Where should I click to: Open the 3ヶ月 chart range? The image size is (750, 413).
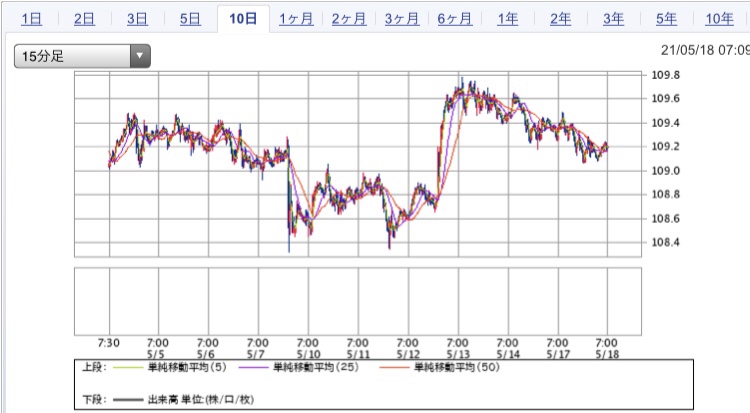(x=402, y=19)
